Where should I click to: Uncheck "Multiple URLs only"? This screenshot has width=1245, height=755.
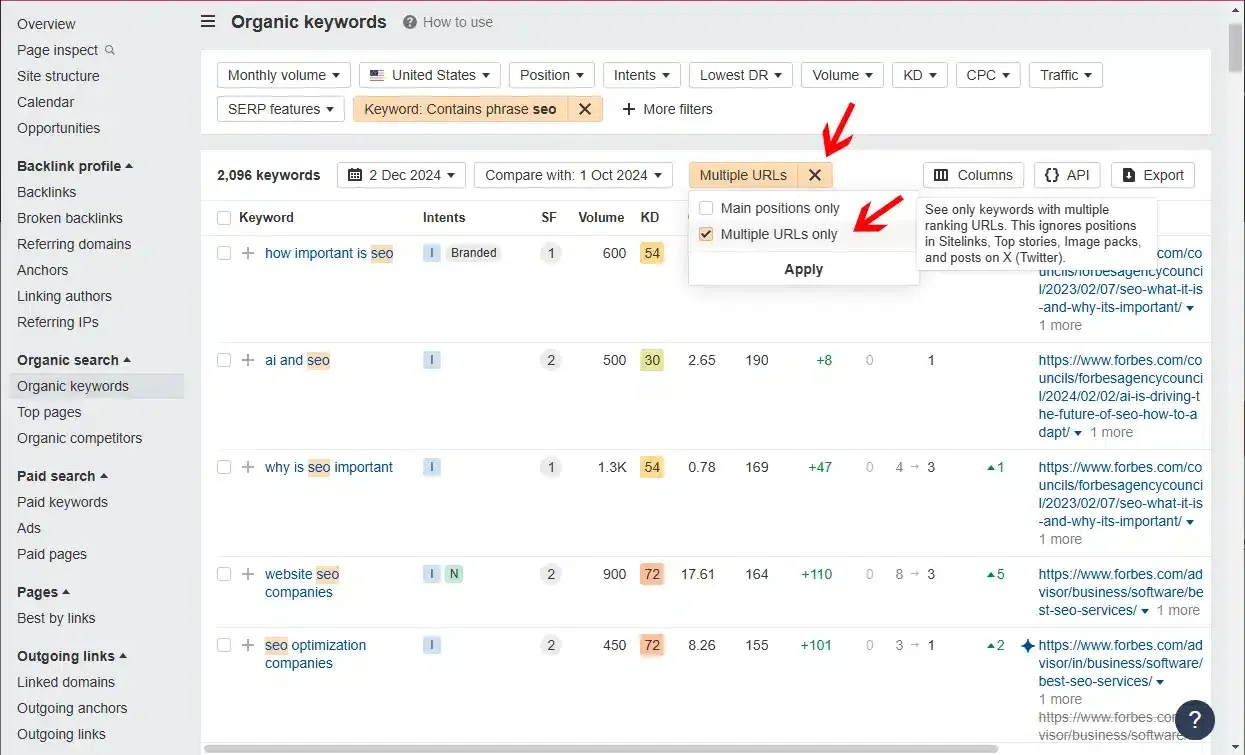tap(706, 233)
